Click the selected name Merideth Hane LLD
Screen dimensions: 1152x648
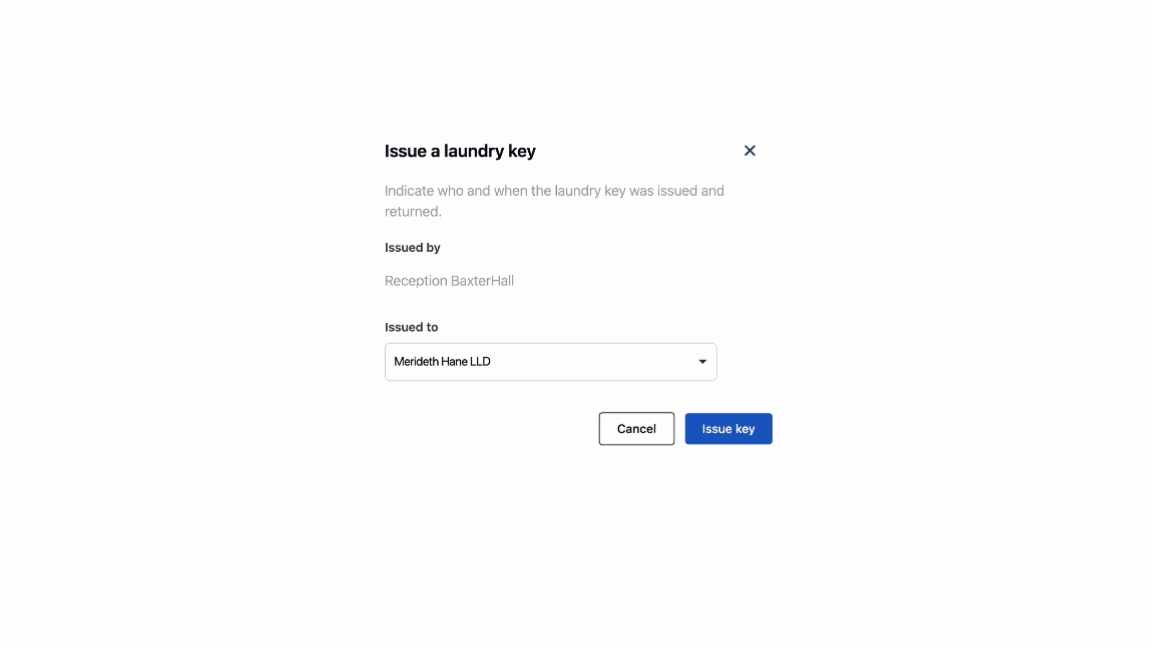(x=442, y=362)
